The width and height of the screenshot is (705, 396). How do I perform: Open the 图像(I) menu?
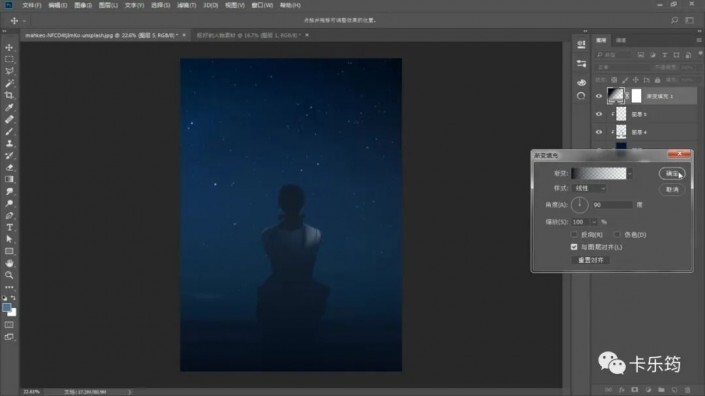pyautogui.click(x=83, y=5)
